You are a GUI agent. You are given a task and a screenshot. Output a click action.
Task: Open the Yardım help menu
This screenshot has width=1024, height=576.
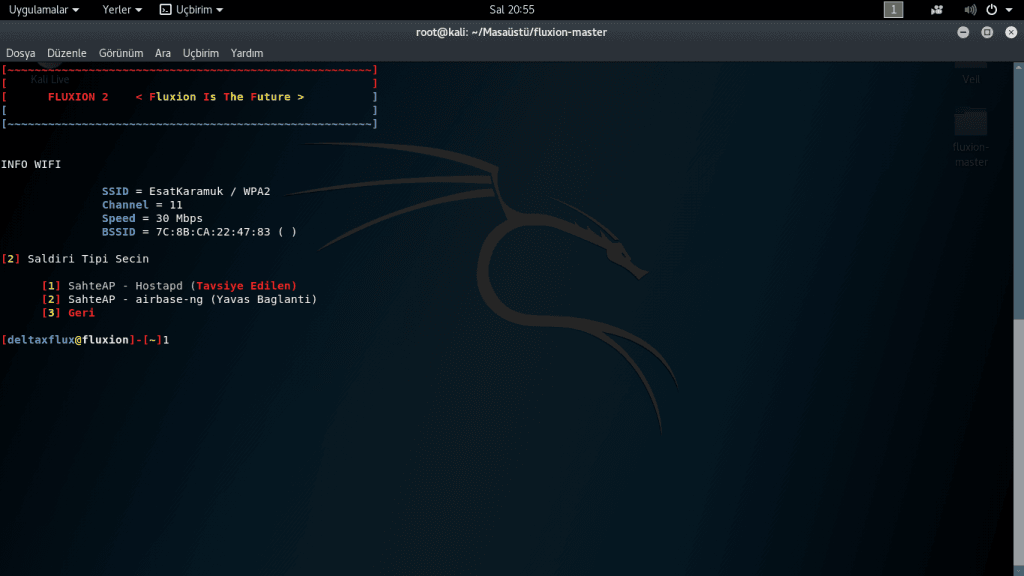[x=247, y=53]
